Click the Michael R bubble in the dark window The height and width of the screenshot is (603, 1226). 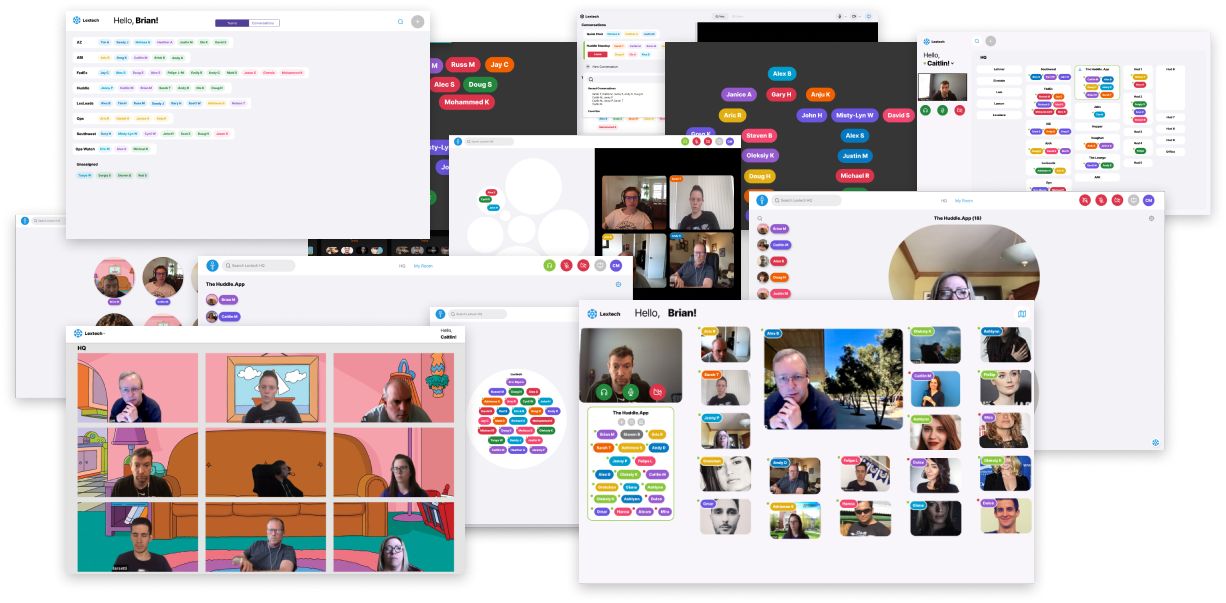tap(855, 175)
